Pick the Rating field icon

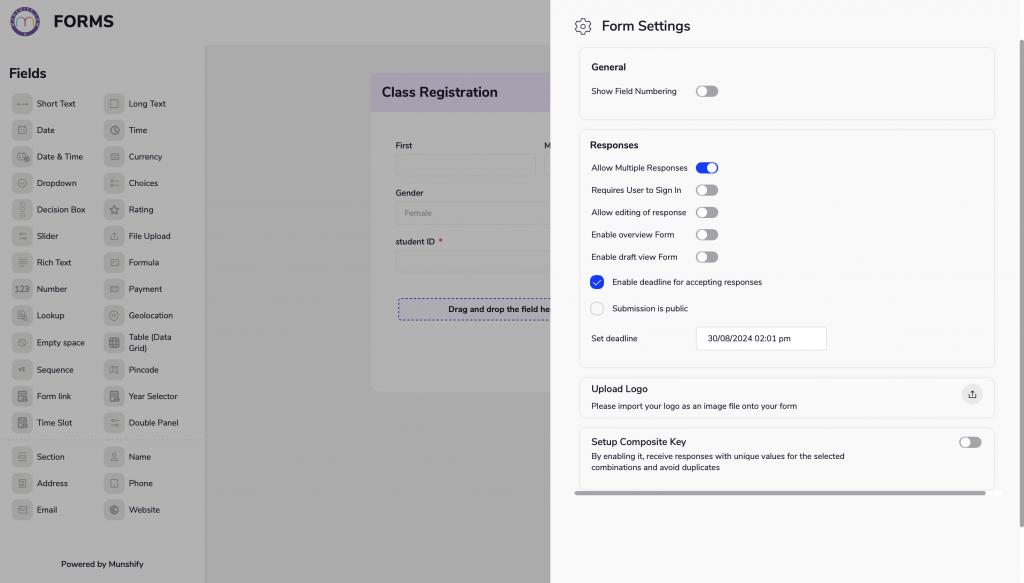[115, 209]
